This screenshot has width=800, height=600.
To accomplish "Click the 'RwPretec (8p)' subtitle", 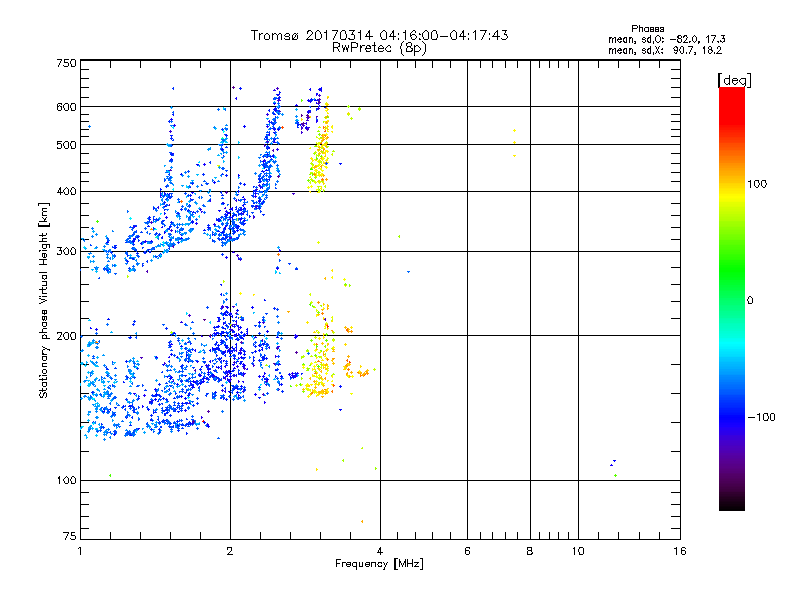I will point(379,48).
